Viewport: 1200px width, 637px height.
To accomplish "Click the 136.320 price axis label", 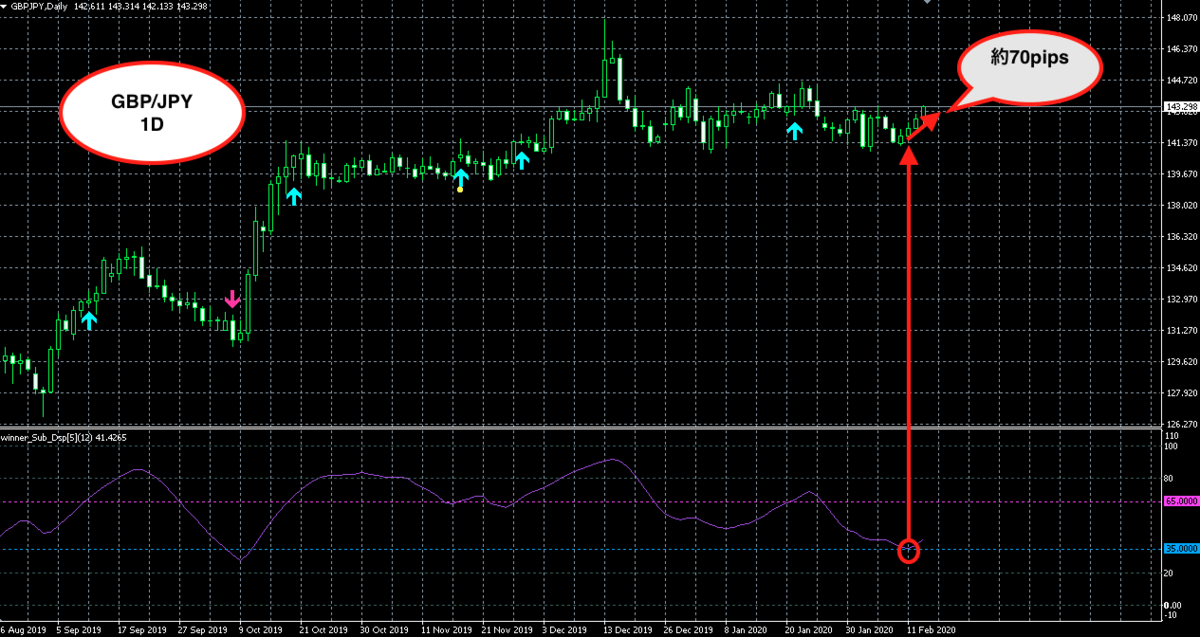I will click(x=1181, y=237).
